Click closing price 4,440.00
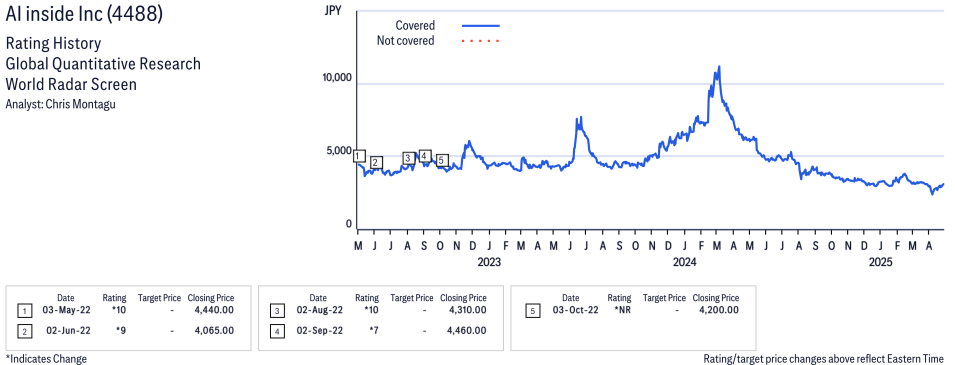 [214, 310]
